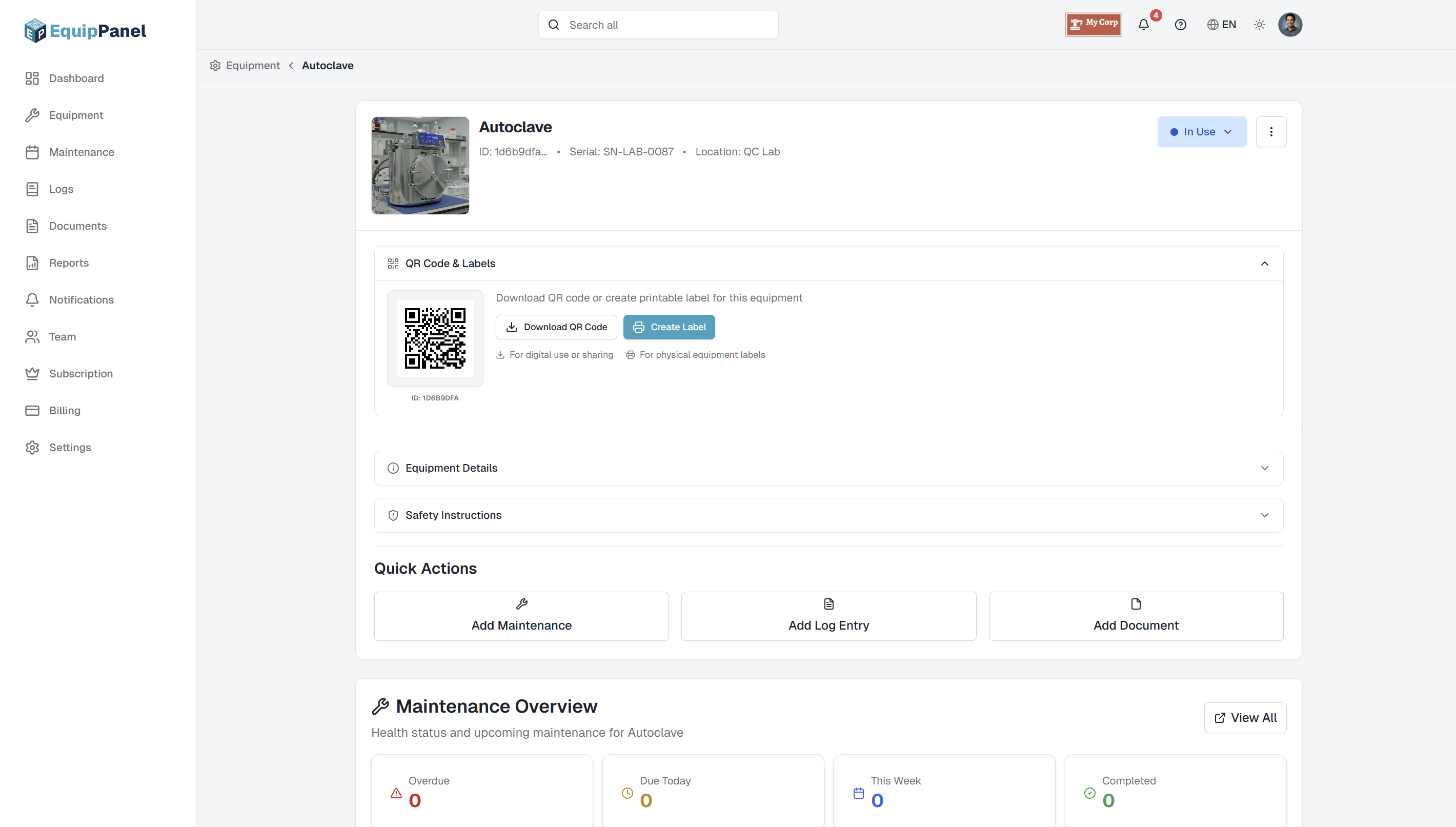Open the three-dot more options menu
This screenshot has width=1456, height=827.
[x=1271, y=132]
